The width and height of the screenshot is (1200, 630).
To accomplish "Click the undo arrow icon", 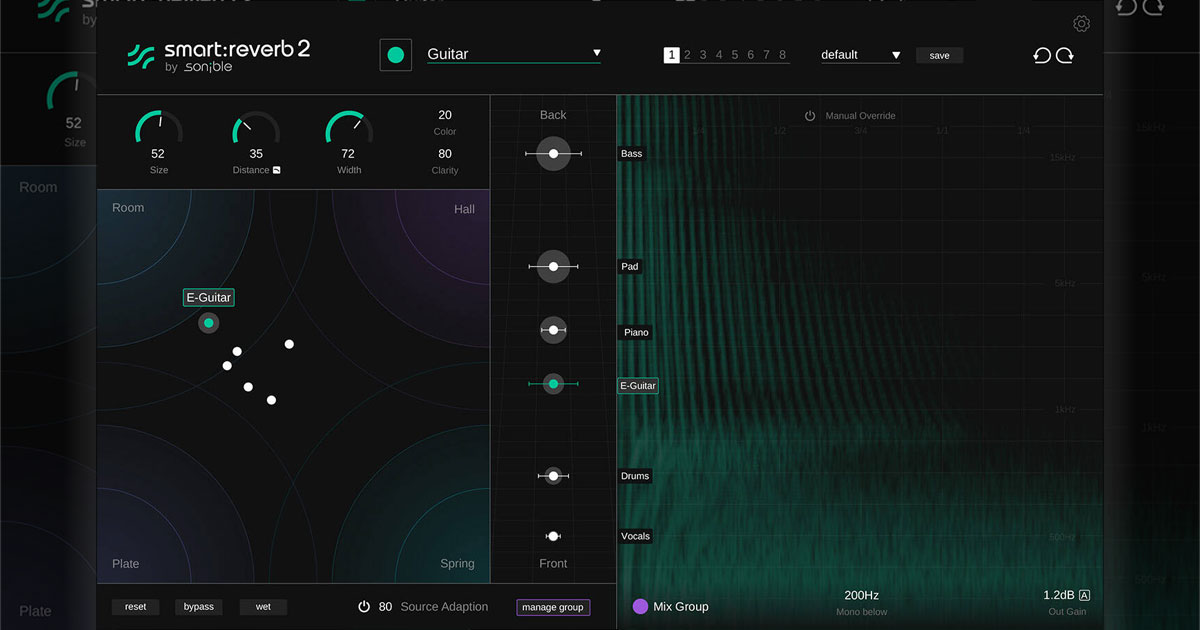I will [x=1041, y=55].
